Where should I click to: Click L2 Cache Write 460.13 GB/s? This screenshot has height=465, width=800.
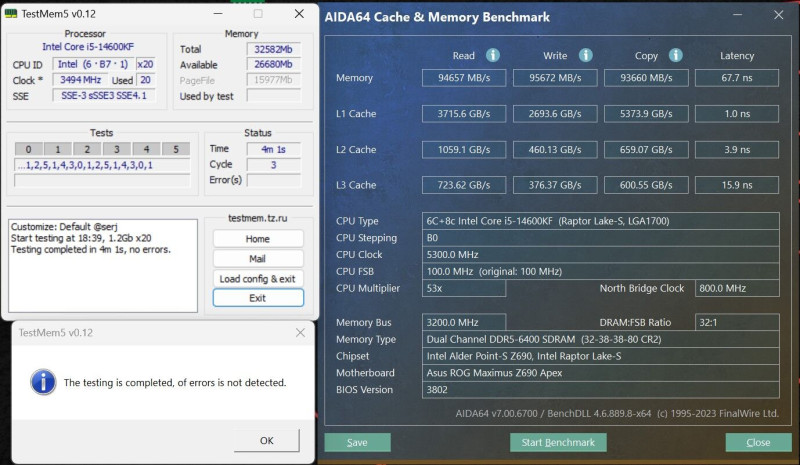555,150
